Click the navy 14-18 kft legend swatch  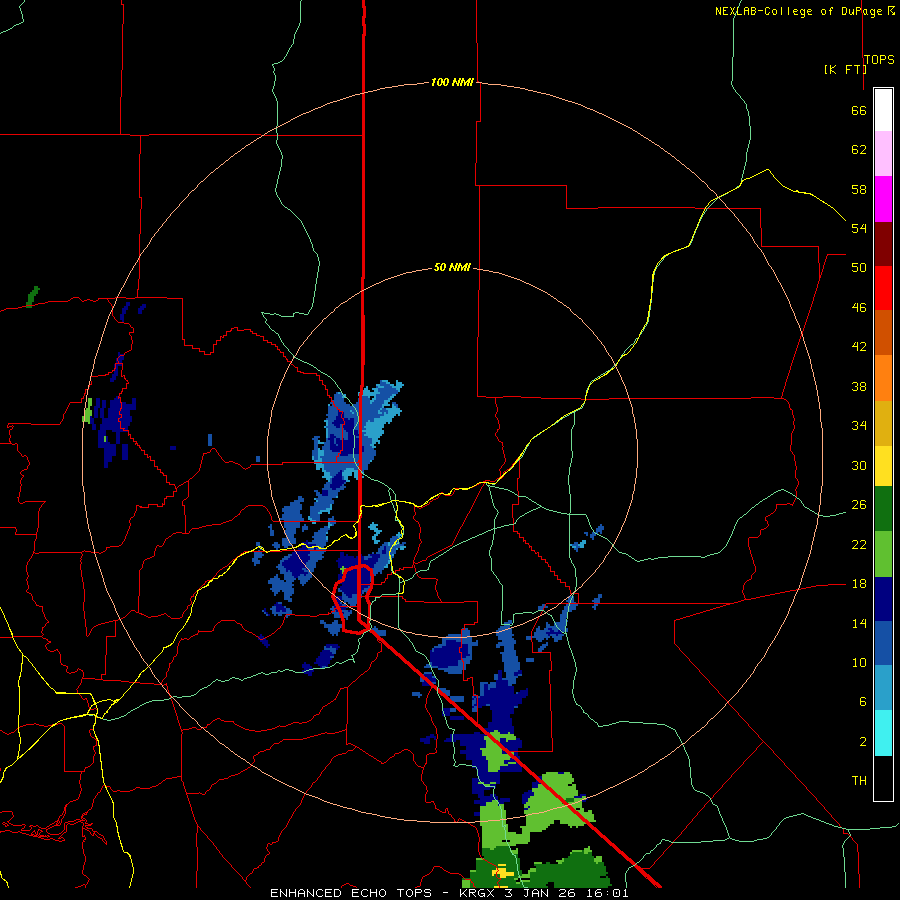click(883, 599)
